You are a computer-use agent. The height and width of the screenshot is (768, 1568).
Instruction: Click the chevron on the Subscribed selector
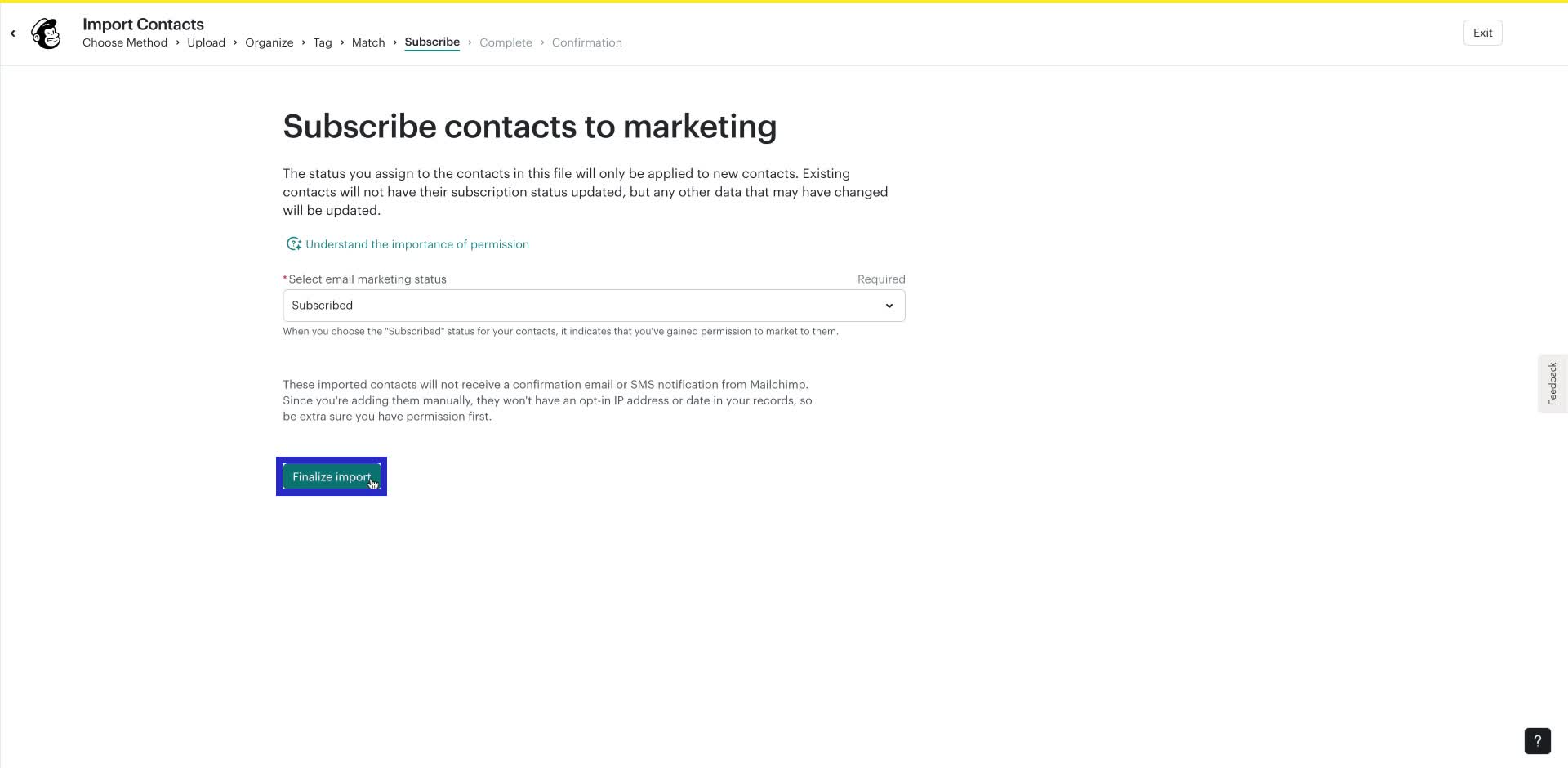(889, 305)
